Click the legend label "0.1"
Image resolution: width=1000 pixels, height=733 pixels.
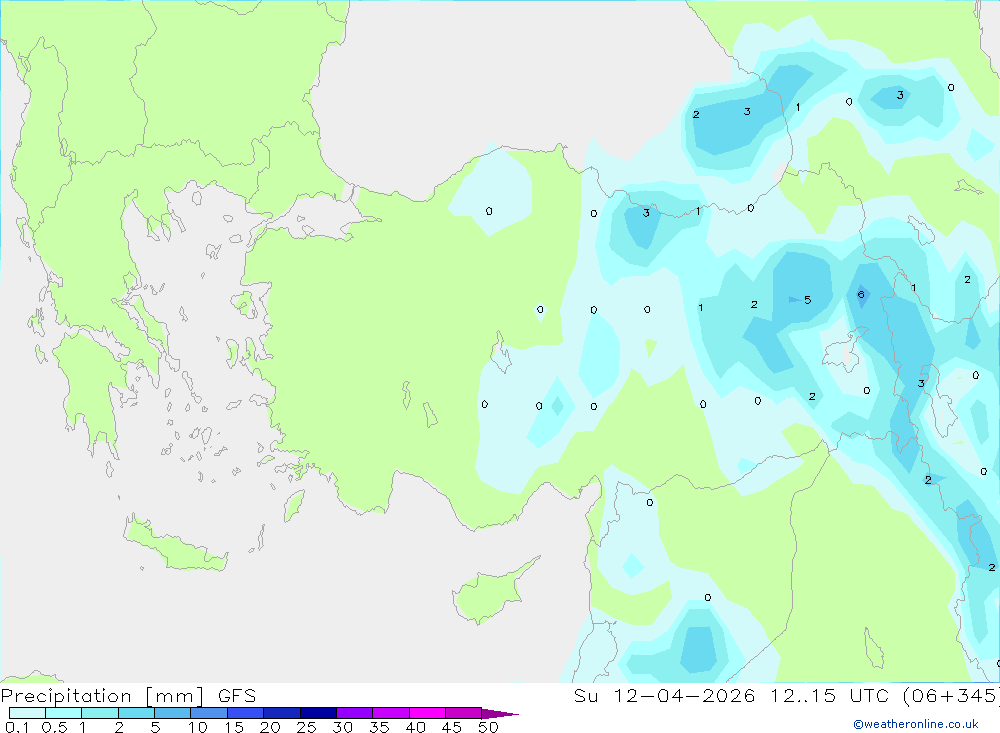17,727
